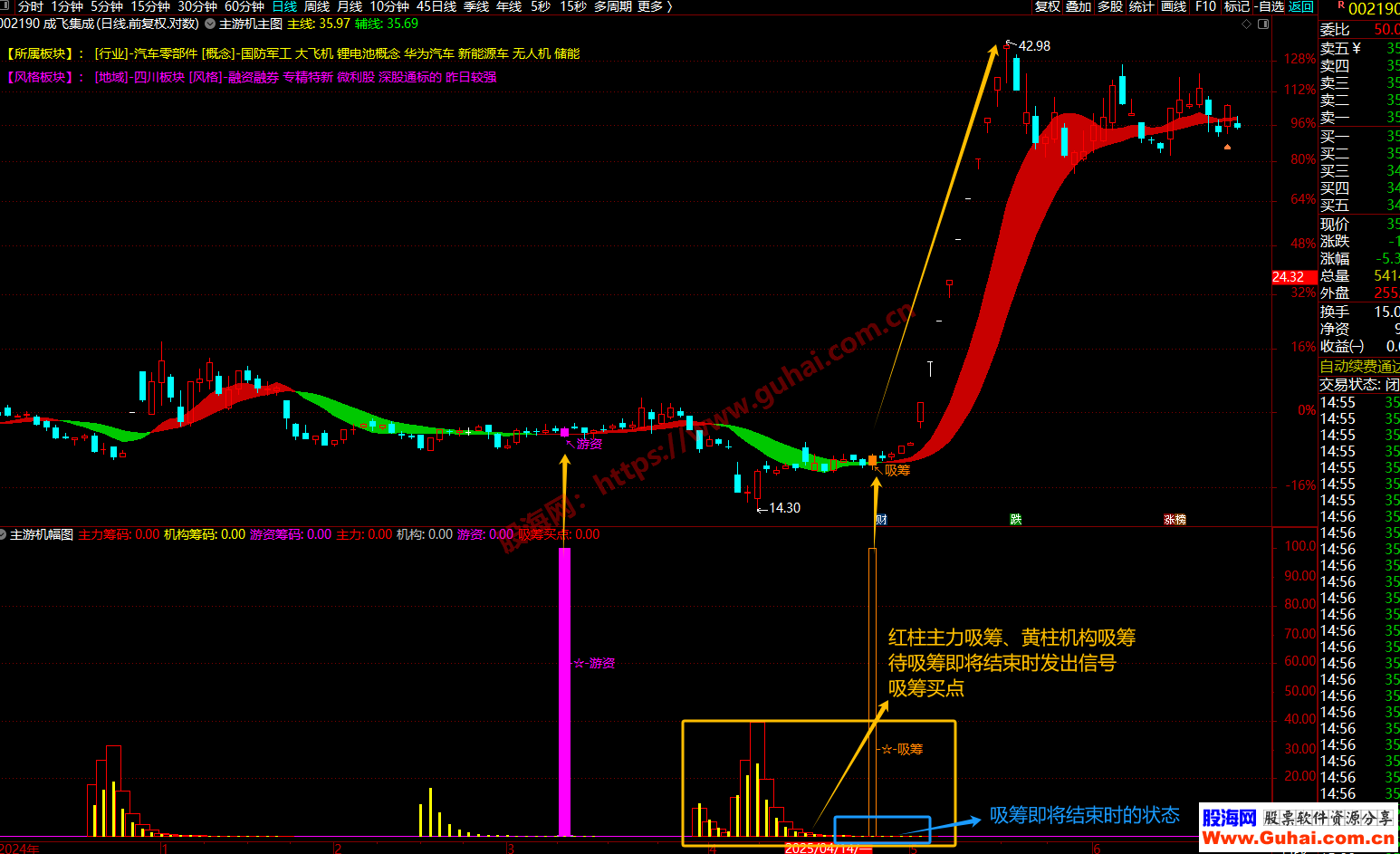Open main chart indicator dropdown arrow
The height and width of the screenshot is (854, 1400).
click(210, 24)
